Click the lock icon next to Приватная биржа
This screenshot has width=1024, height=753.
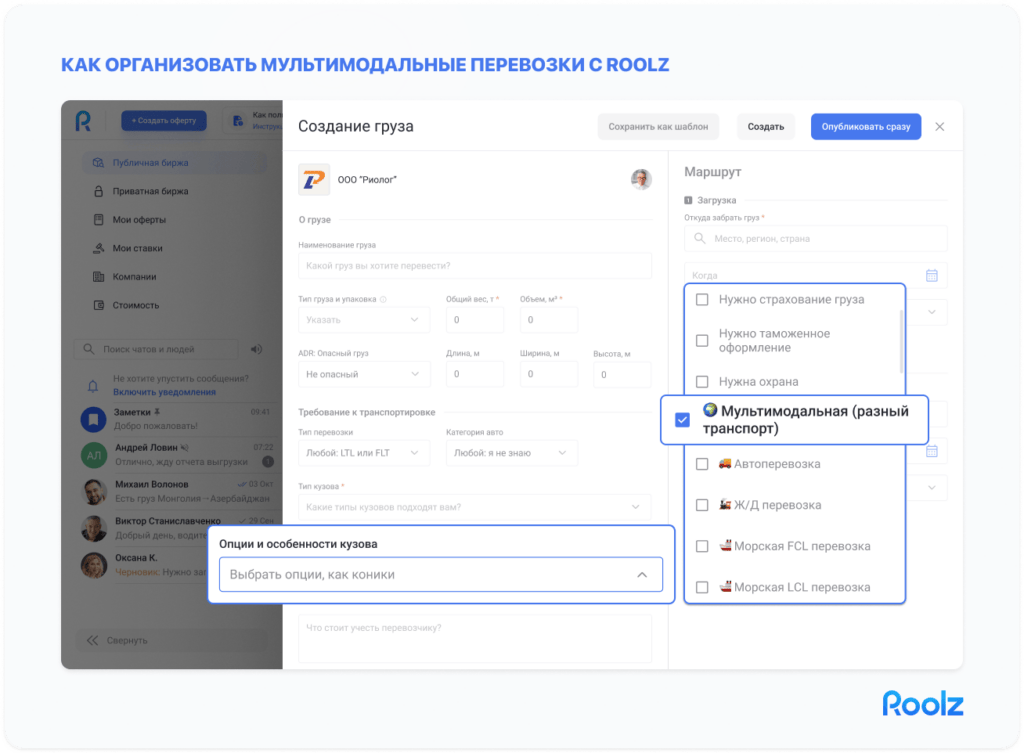(98, 192)
